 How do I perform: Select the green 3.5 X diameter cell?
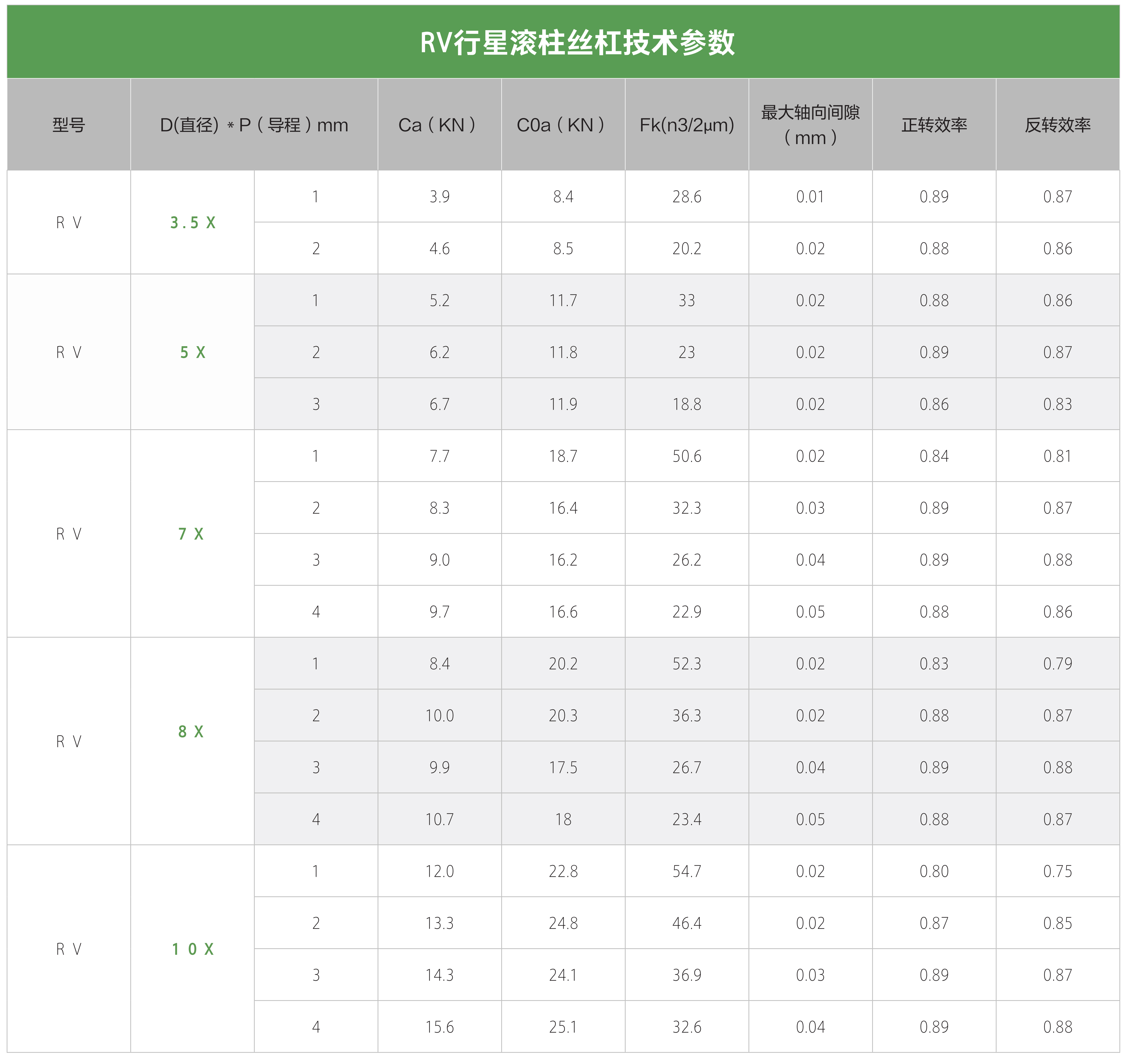click(x=193, y=223)
